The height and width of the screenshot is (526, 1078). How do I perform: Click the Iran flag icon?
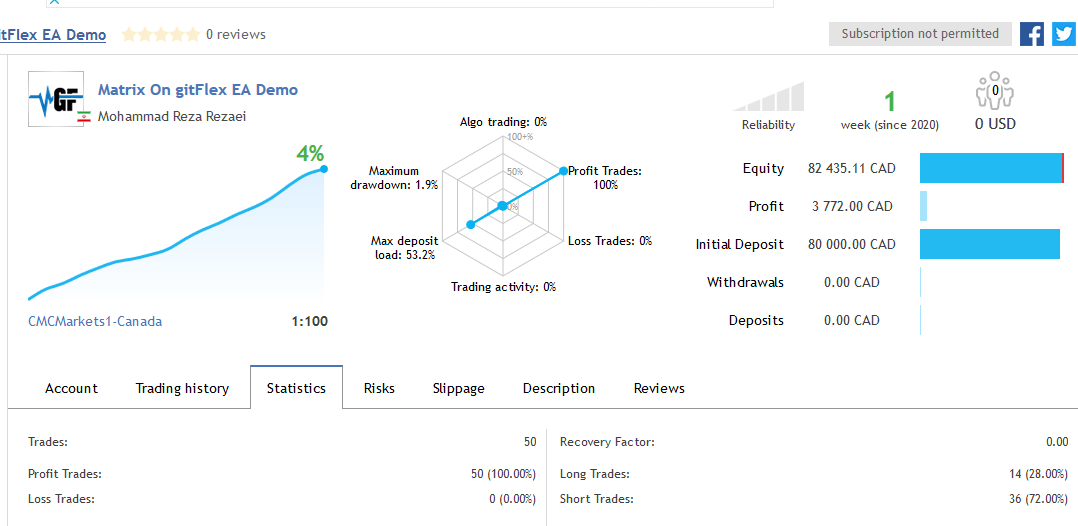click(x=84, y=117)
